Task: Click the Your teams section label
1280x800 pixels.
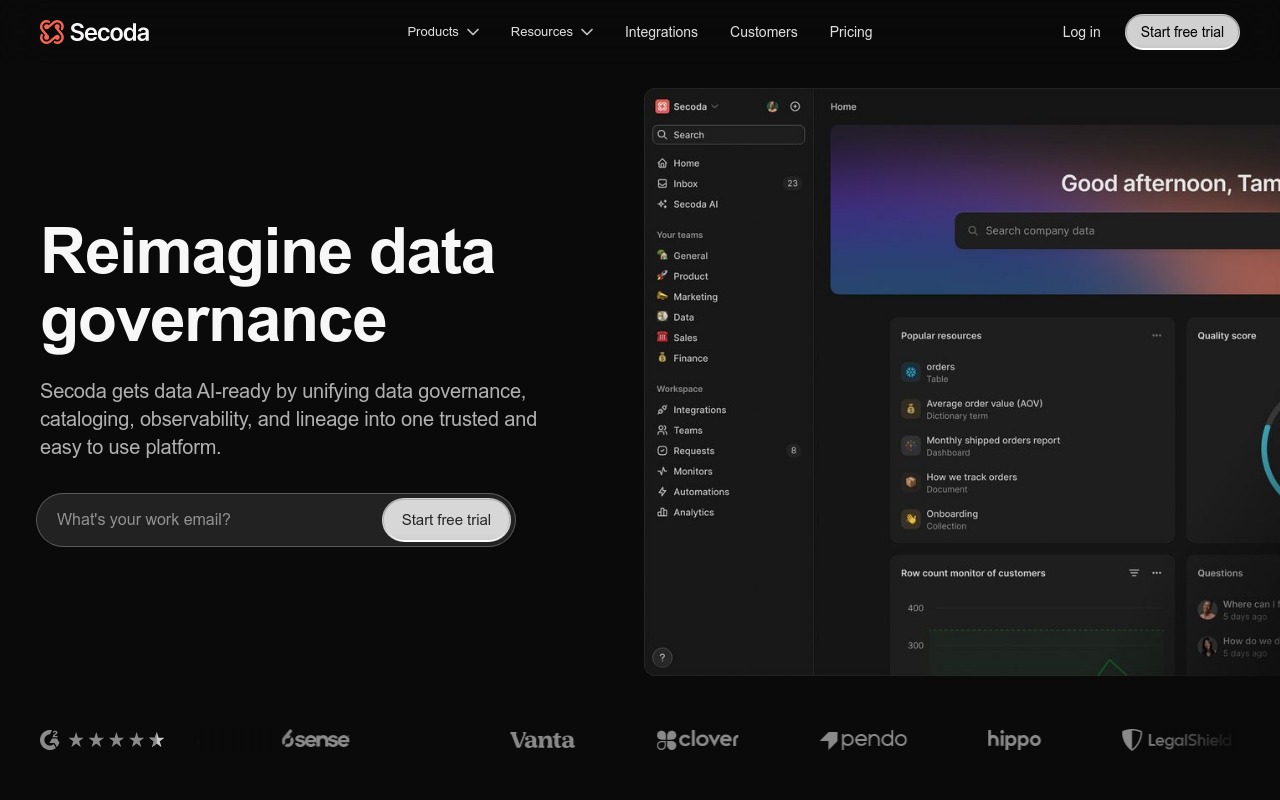Action: click(x=680, y=235)
